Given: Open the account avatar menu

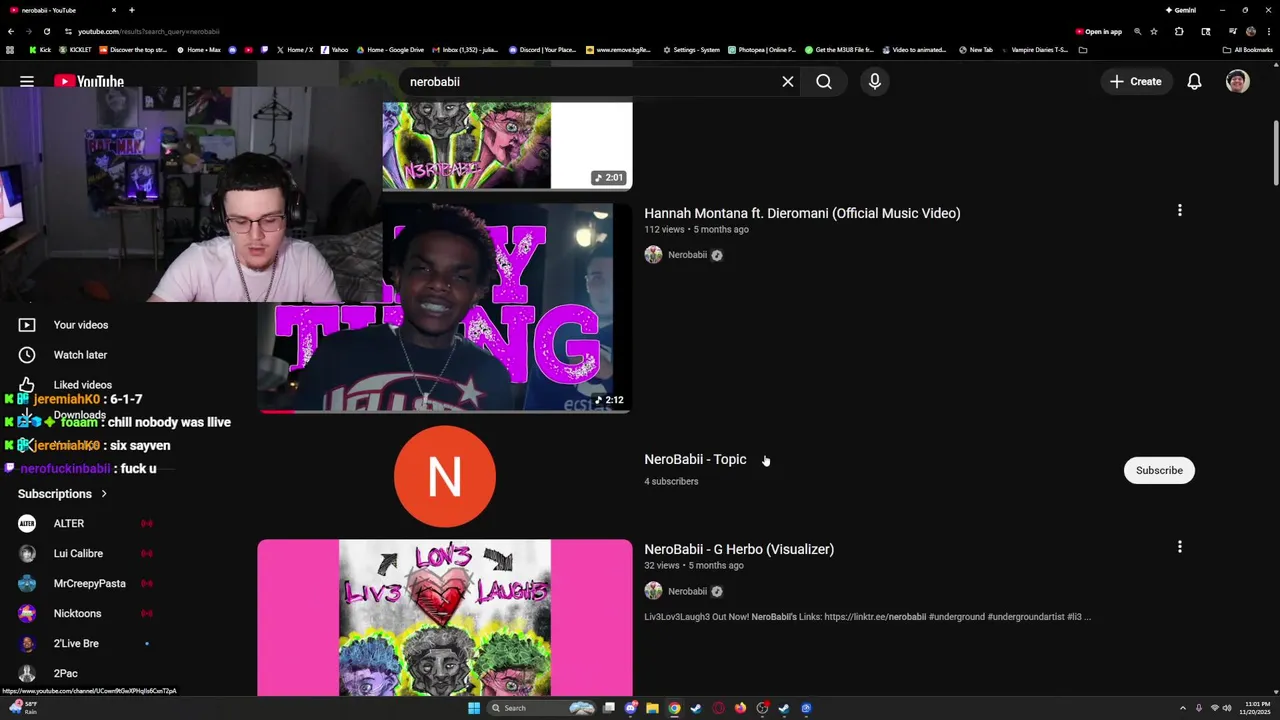Looking at the screenshot, I should 1238,81.
